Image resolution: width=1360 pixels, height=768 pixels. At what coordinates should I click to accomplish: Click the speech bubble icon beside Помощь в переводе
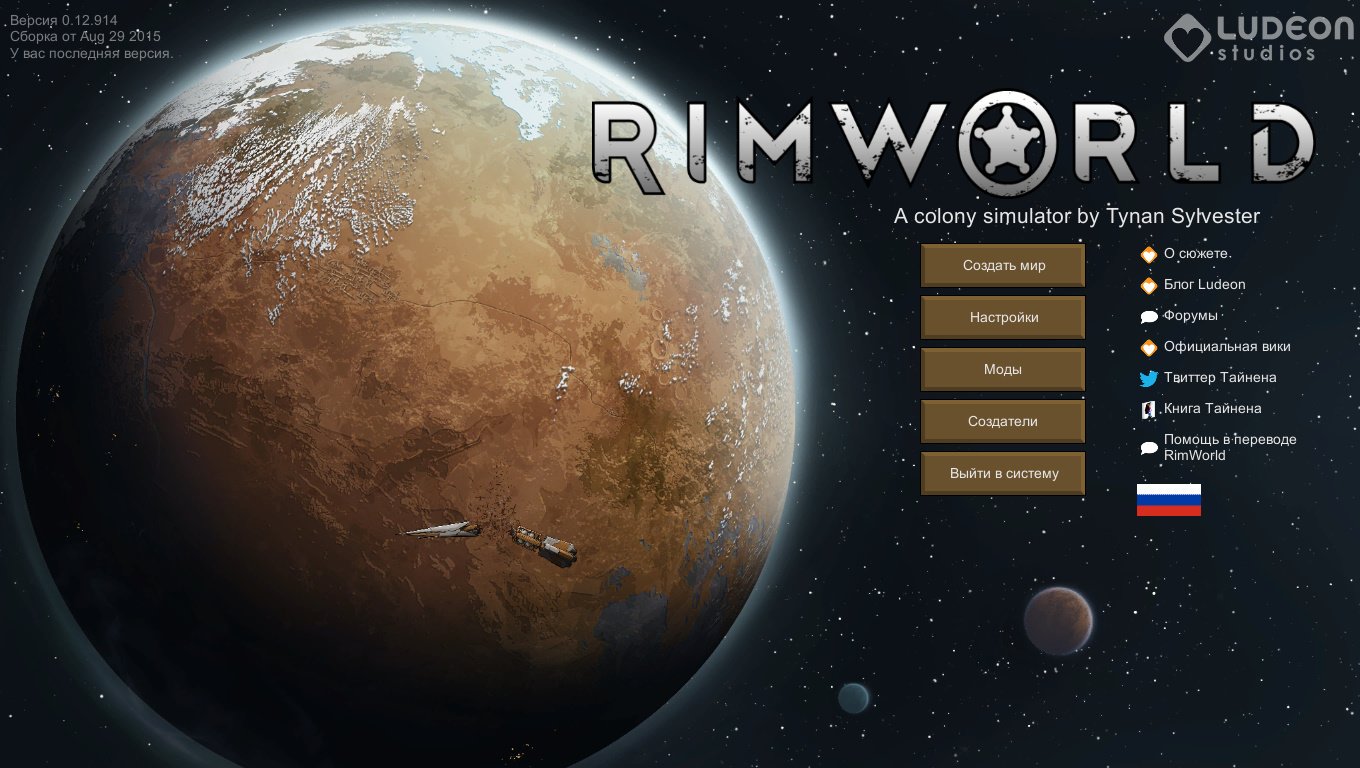click(x=1149, y=448)
